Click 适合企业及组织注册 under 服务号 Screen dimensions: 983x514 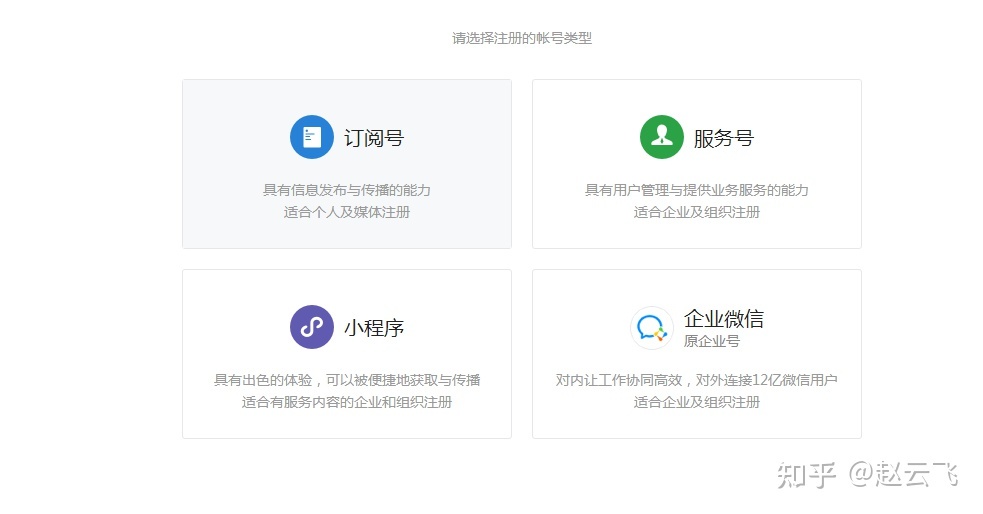[697, 212]
